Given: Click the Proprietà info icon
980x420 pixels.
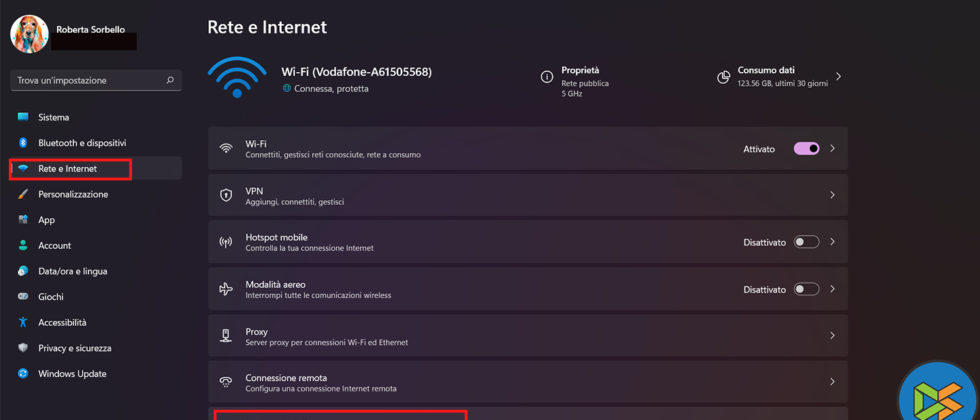Looking at the screenshot, I should coord(547,77).
